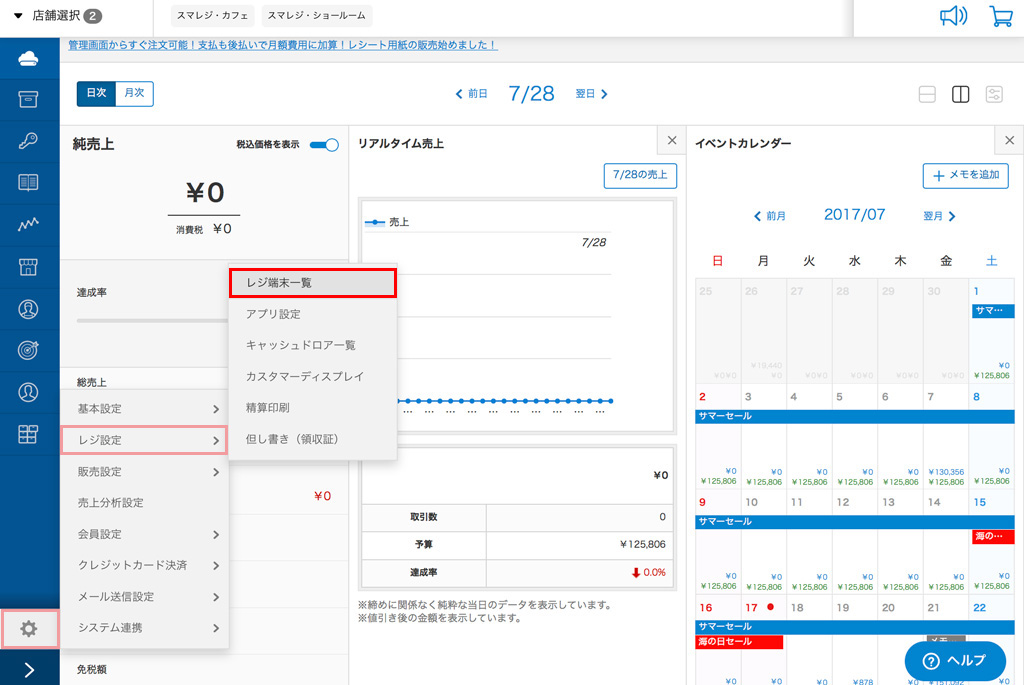Screen dimensions: 1024x685
Task: Select the two-column layout icon
Action: point(960,95)
